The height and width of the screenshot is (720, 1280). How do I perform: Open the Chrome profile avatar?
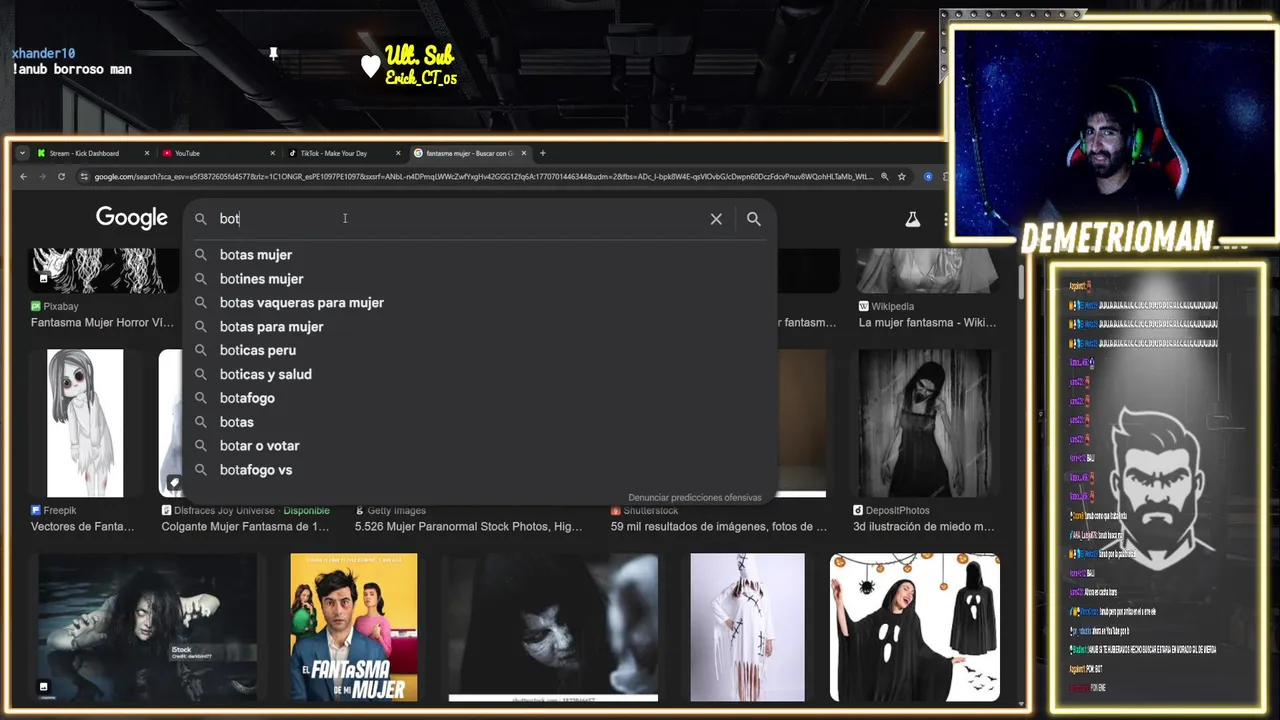point(928,177)
